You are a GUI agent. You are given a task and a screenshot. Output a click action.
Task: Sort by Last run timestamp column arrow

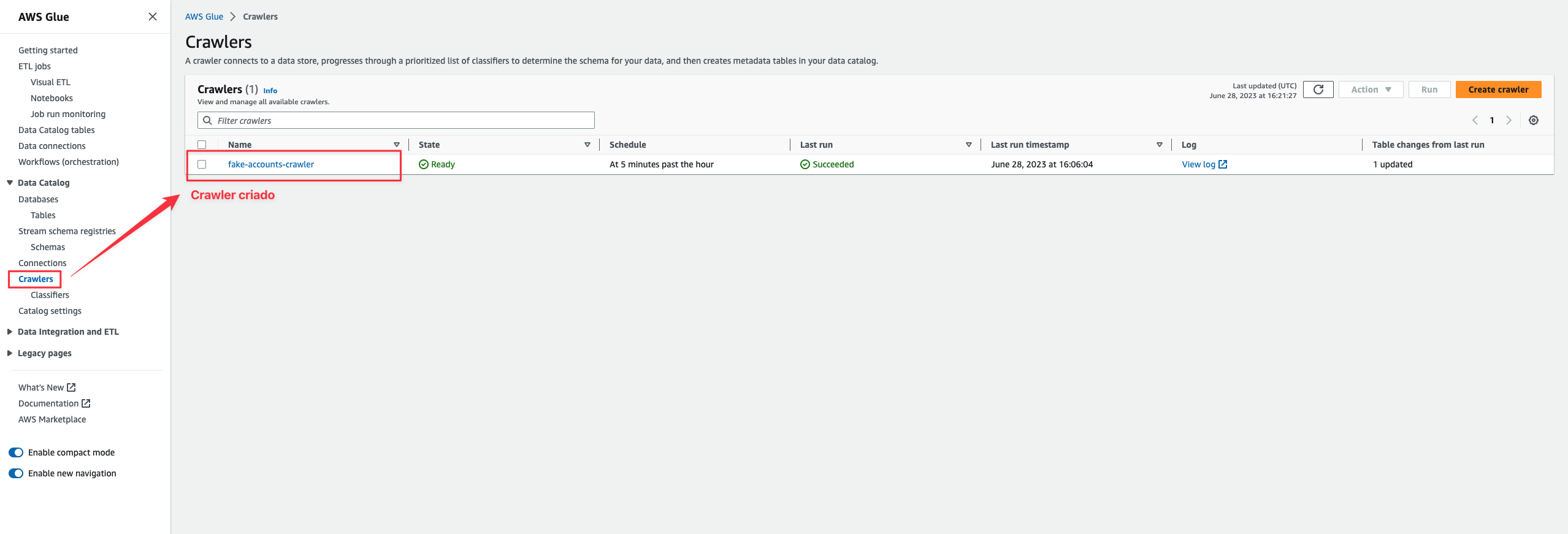point(1160,145)
